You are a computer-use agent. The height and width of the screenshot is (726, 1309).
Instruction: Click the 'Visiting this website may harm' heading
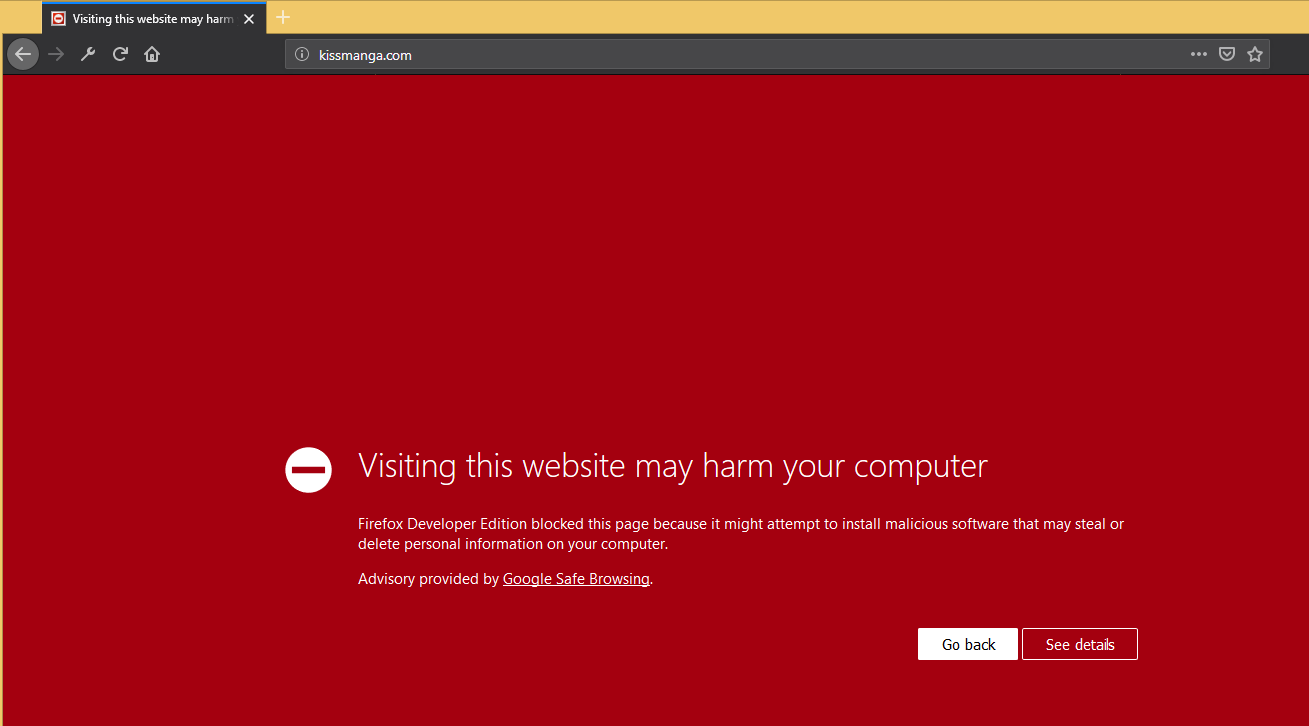pos(673,466)
